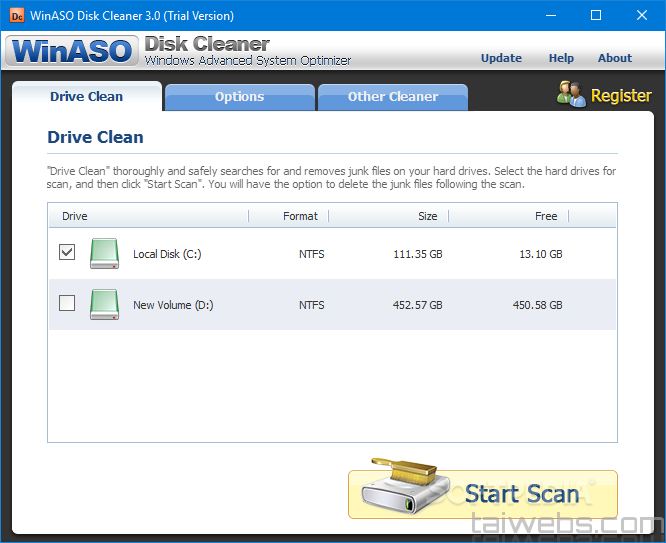
Task: Click the Register users icon
Action: [x=571, y=95]
